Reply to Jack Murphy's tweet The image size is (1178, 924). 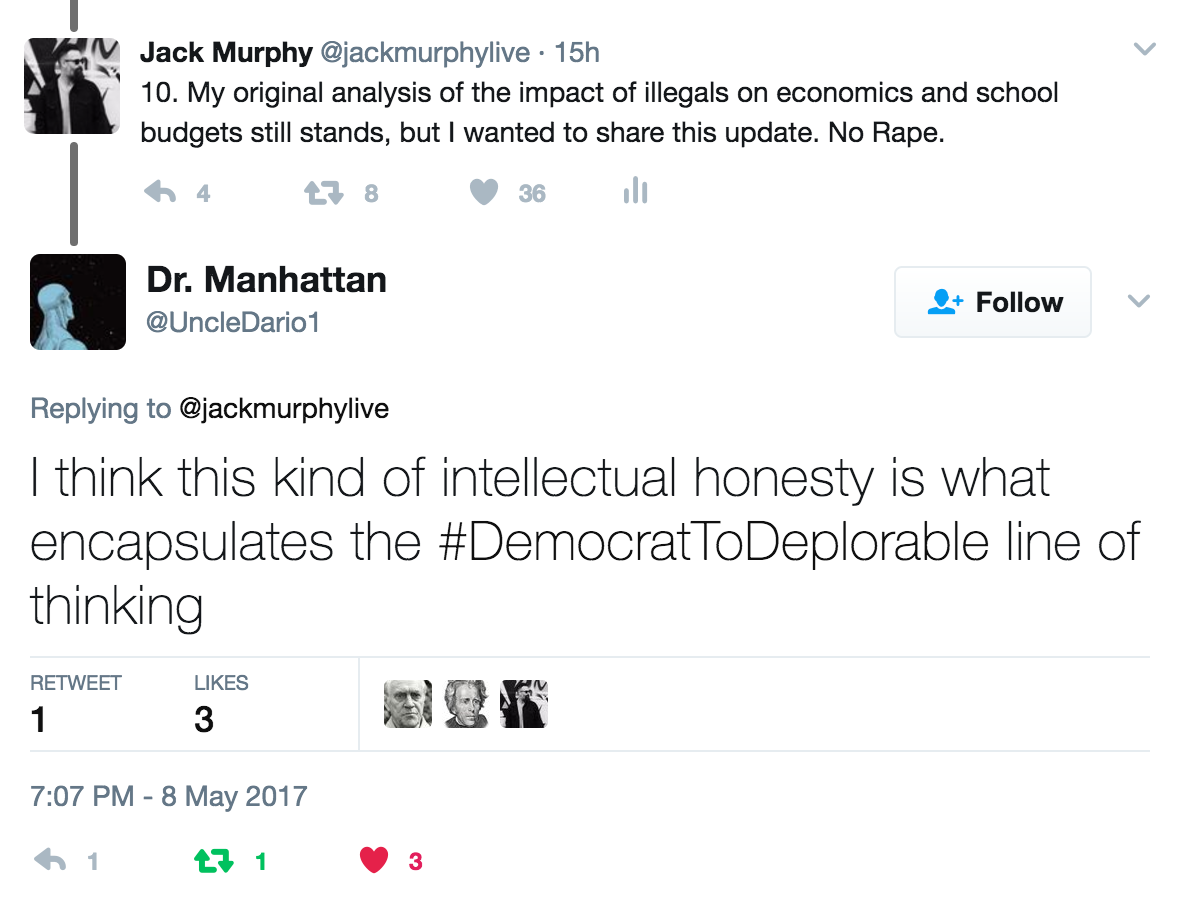point(161,192)
